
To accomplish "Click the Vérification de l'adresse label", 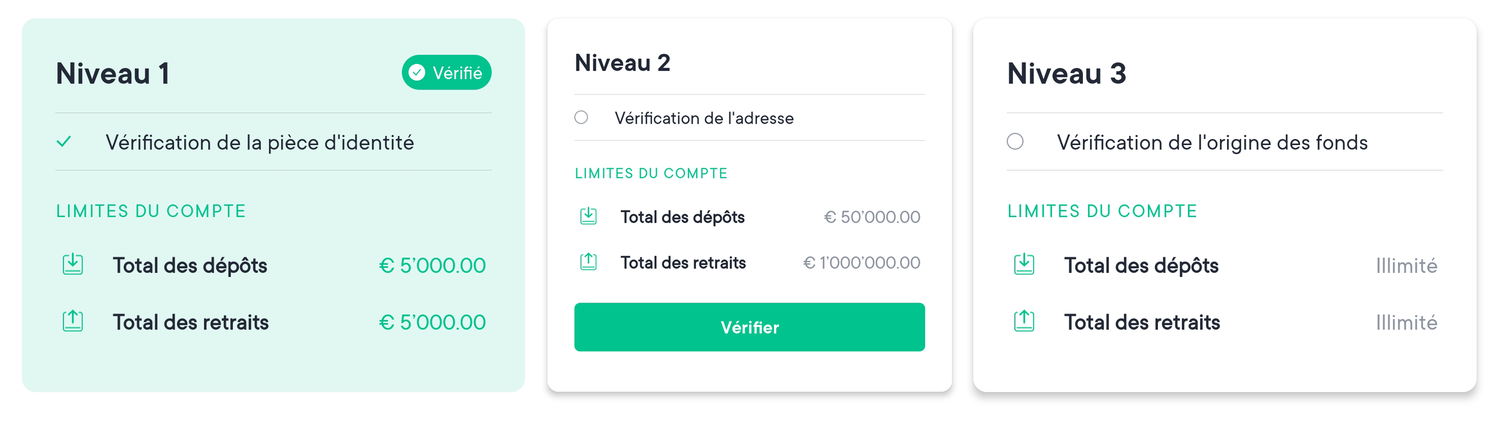I will [x=704, y=118].
